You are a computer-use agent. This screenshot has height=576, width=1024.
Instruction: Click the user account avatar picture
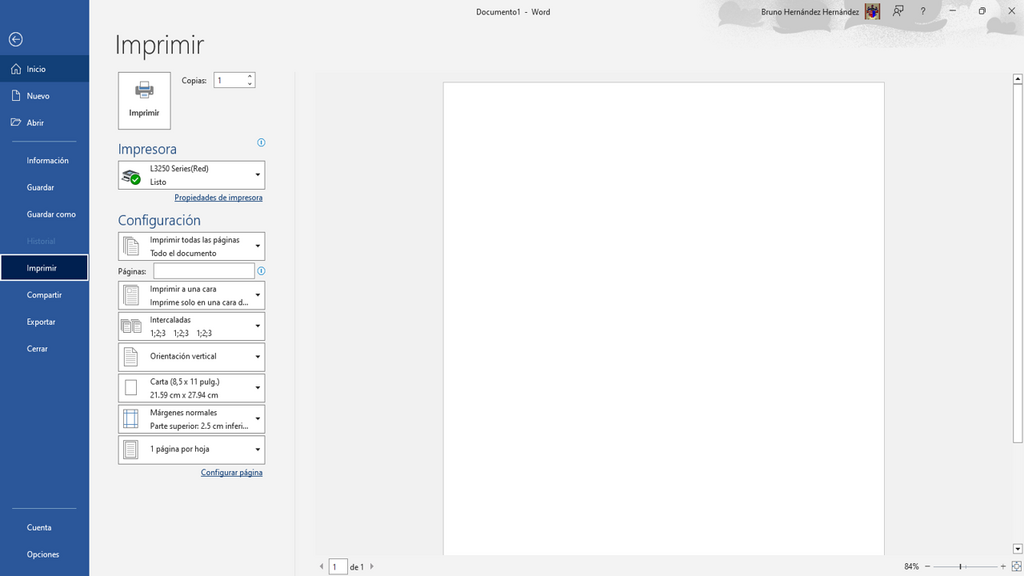tap(872, 11)
